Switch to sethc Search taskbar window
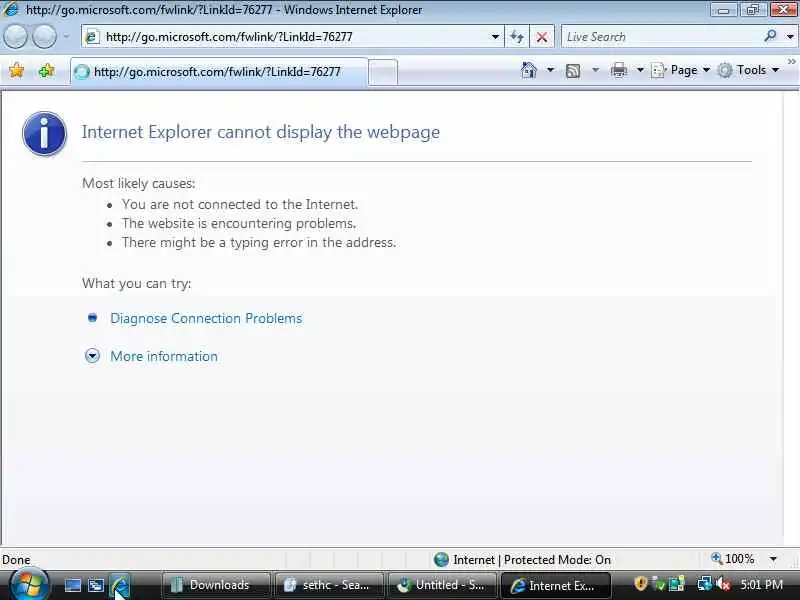Image resolution: width=800 pixels, height=600 pixels. (329, 585)
